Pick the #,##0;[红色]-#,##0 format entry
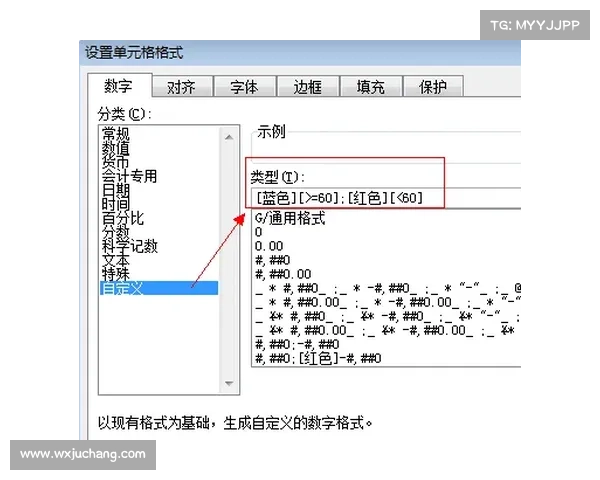600x480 pixels. [320, 357]
